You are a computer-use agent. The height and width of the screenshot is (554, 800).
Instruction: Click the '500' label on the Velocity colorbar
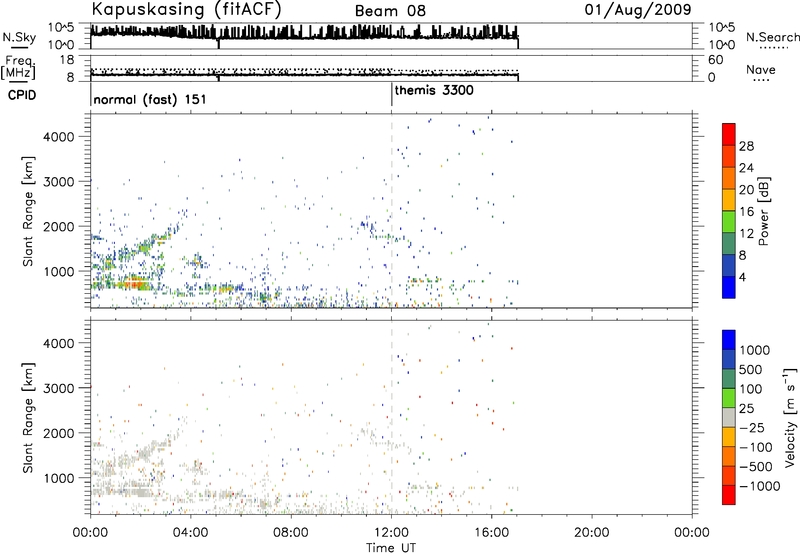(x=751, y=370)
